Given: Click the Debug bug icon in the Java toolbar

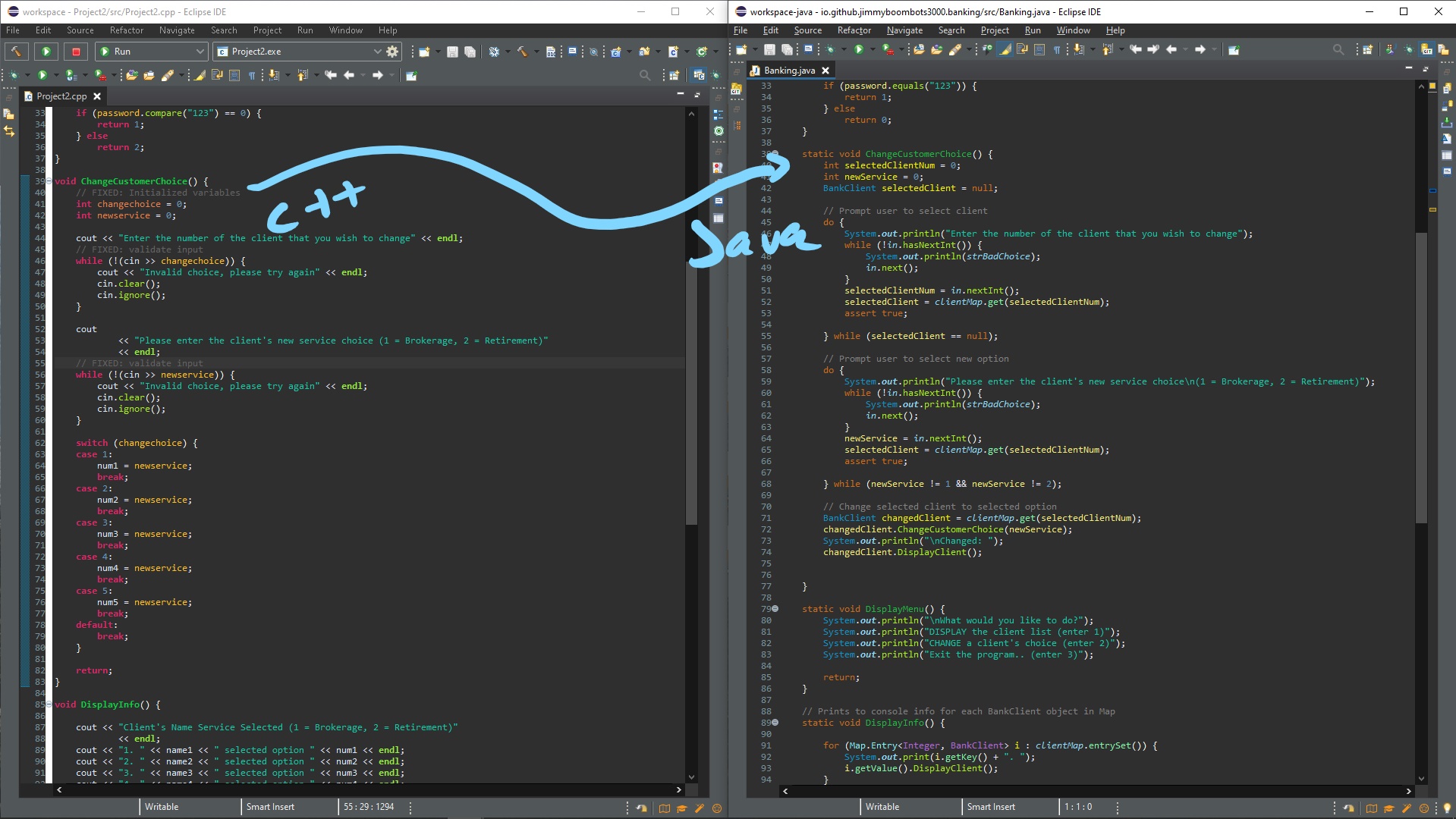Looking at the screenshot, I should [x=830, y=50].
